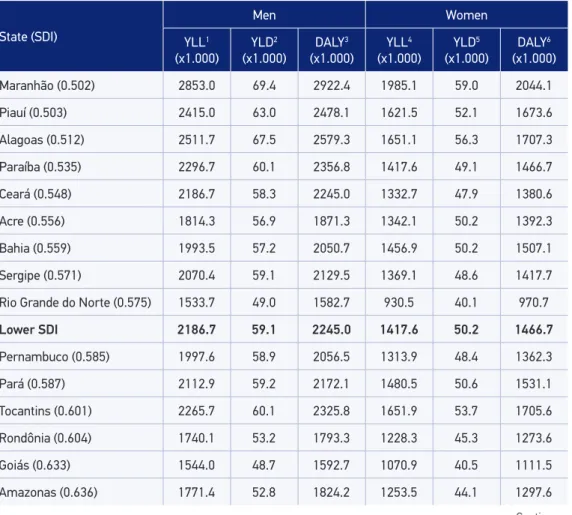This screenshot has width=572, height=515.
Task: Click Lower SDI women YLD value 50.2
Action: 466,330
